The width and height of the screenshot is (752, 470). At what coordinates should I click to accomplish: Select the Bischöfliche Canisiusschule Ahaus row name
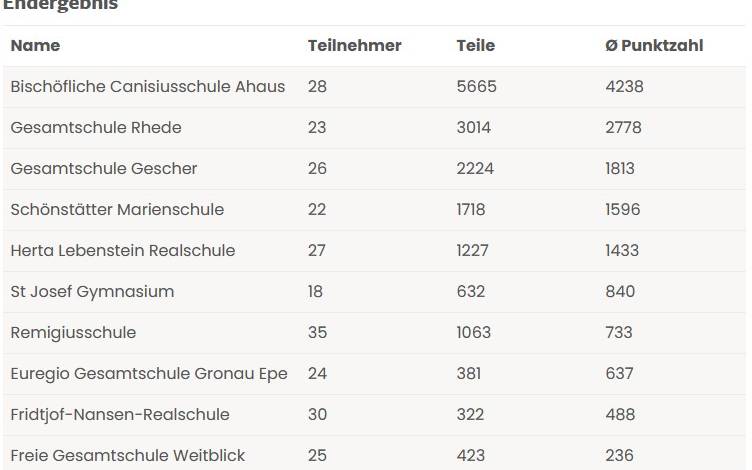tap(148, 87)
